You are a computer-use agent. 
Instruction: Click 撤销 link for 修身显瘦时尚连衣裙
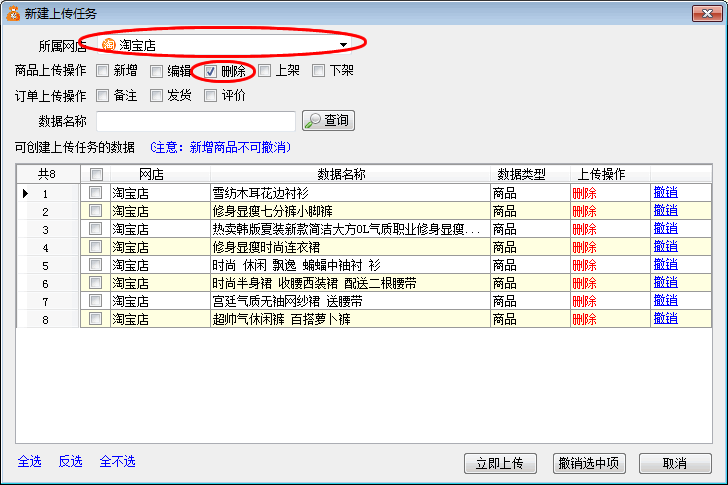tap(665, 246)
